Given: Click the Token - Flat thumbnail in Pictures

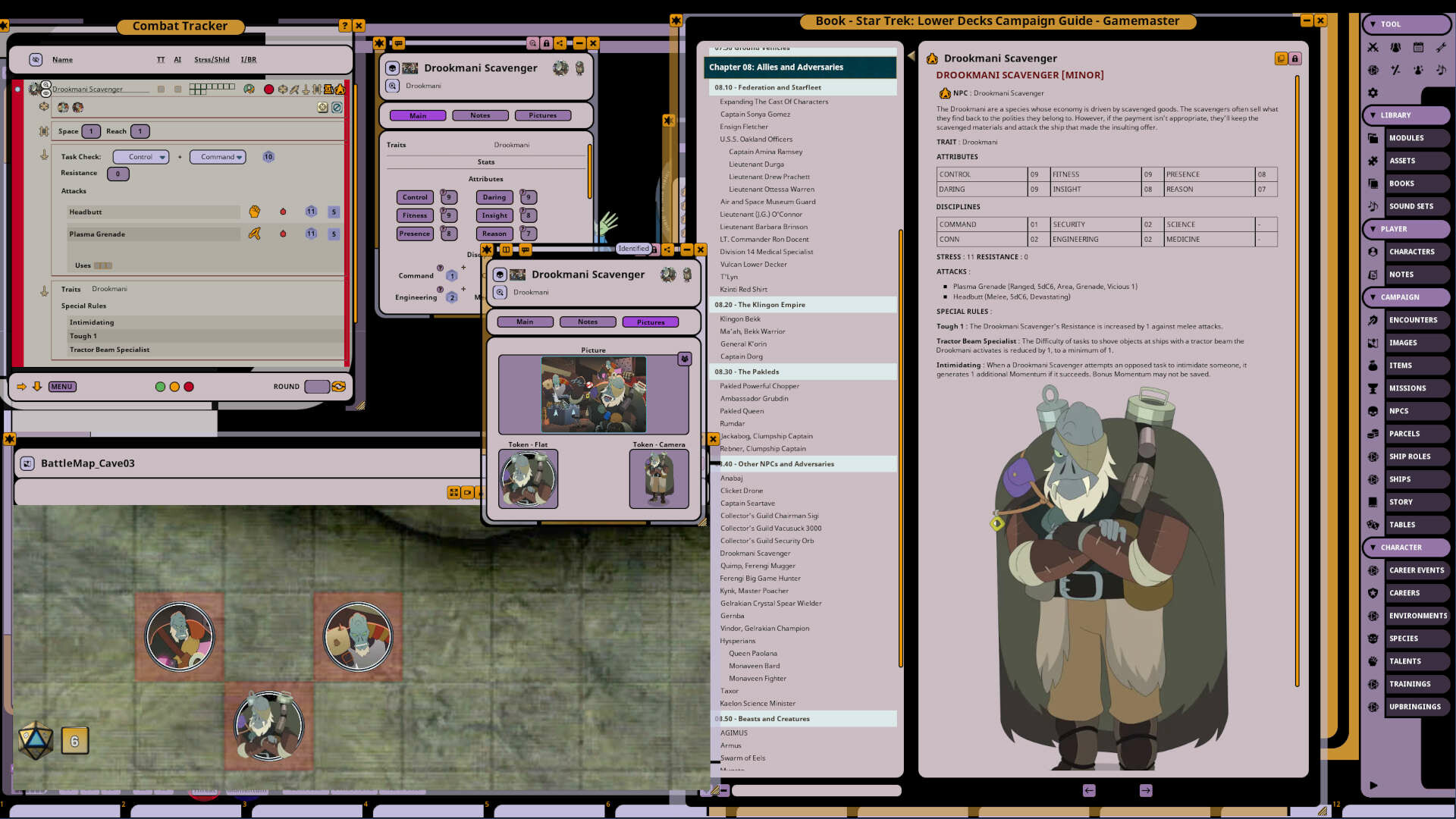Looking at the screenshot, I should (x=529, y=479).
